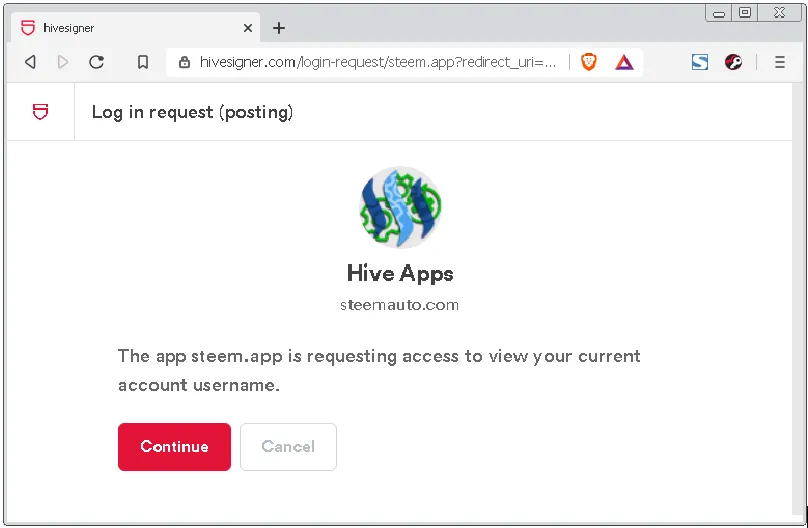
Task: Open a new tab with plus button
Action: tap(279, 28)
